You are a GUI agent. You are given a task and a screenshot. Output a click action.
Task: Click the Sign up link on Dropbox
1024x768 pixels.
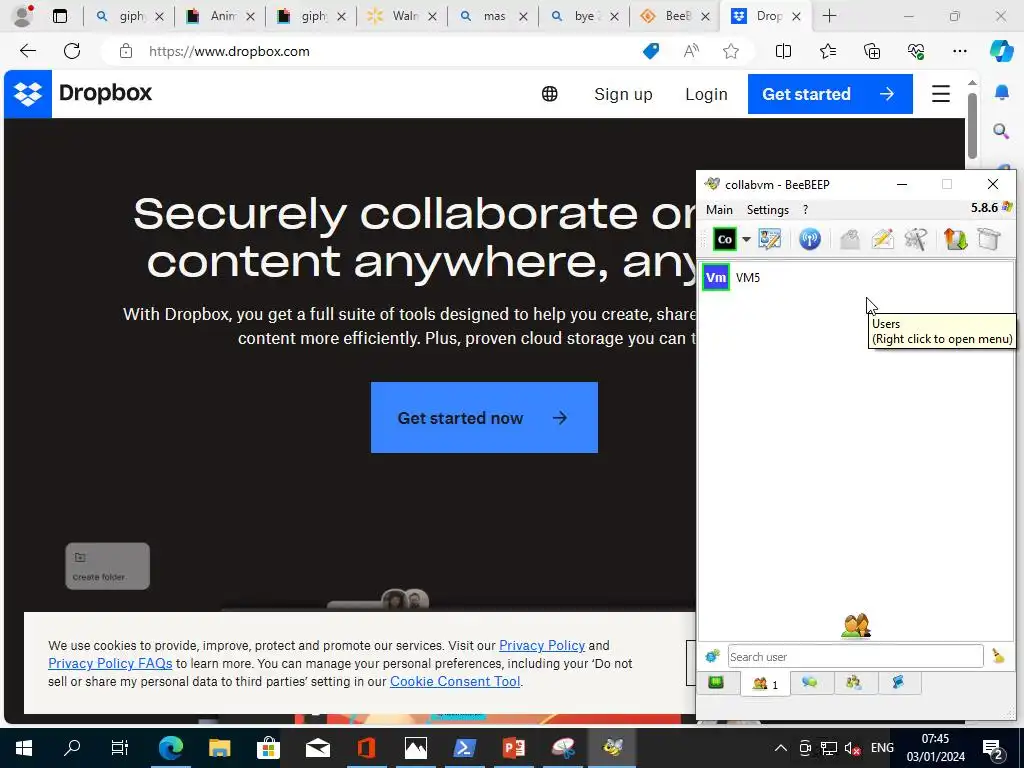pyautogui.click(x=623, y=94)
